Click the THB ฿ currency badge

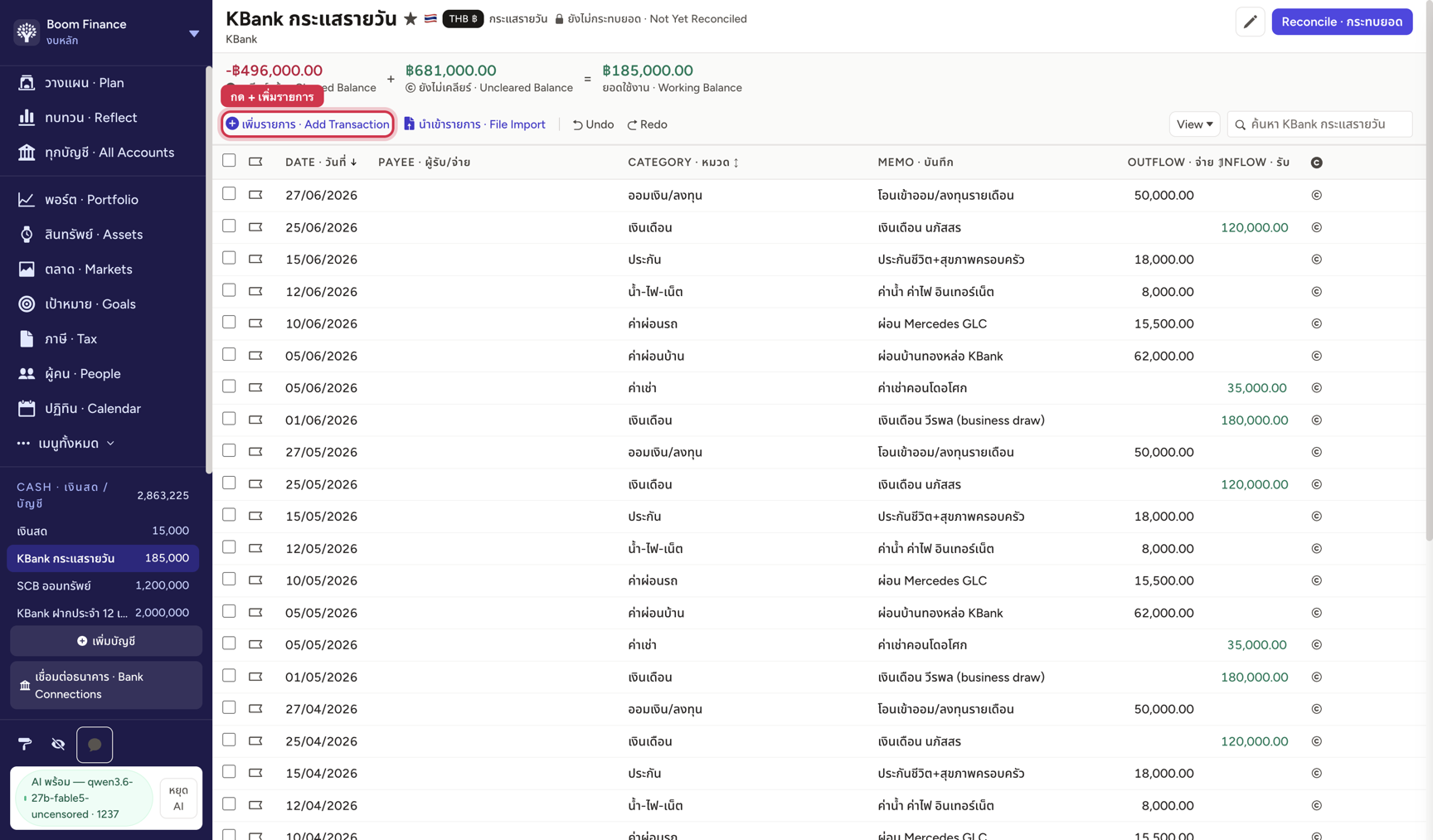tap(463, 18)
